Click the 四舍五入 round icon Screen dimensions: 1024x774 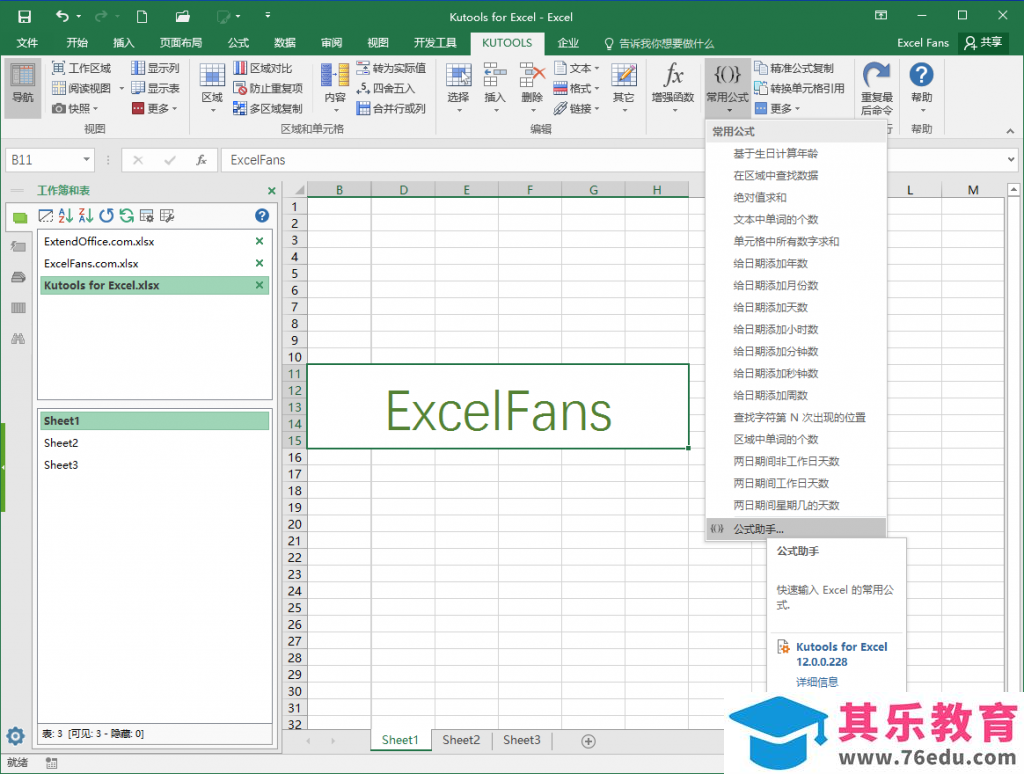click(363, 88)
